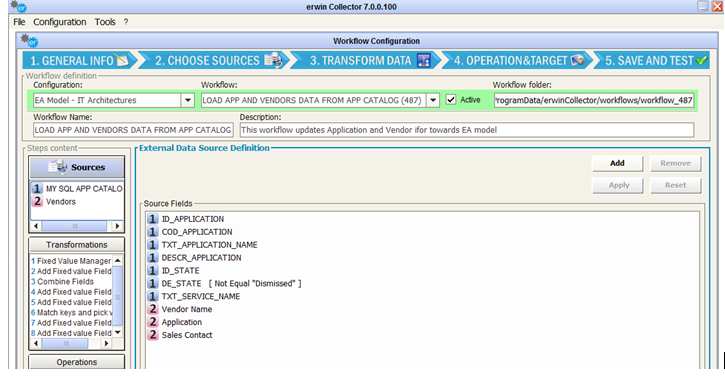Uncheck the Active checkbox
This screenshot has width=725, height=377.
pyautogui.click(x=451, y=100)
